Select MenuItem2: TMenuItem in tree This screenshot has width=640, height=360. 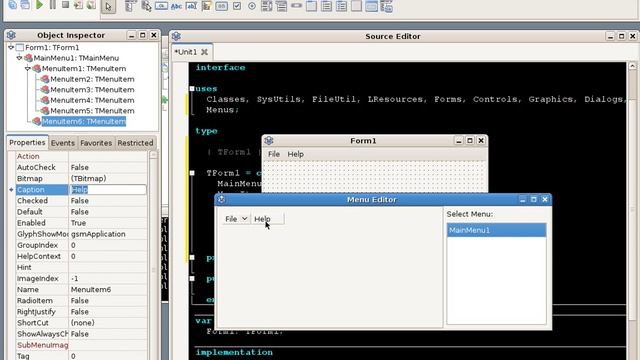point(92,79)
